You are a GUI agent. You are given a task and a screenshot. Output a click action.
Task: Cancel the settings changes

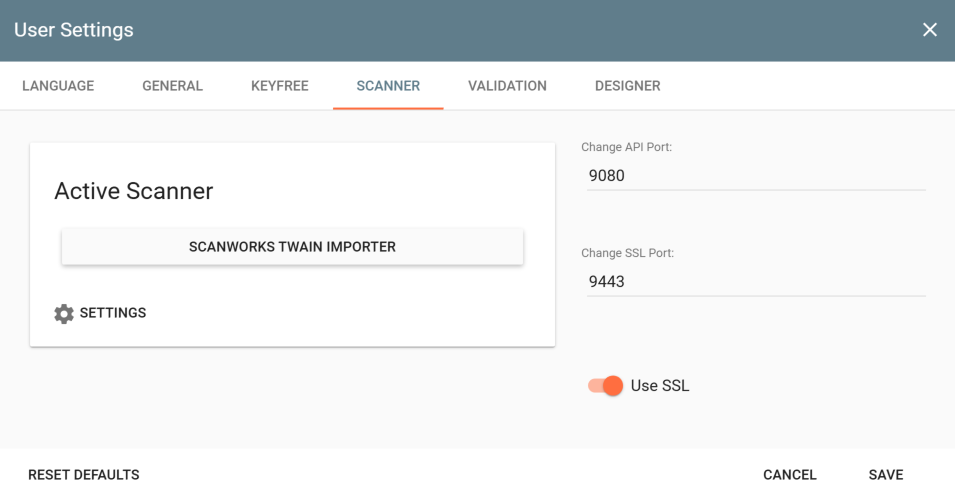(x=789, y=475)
